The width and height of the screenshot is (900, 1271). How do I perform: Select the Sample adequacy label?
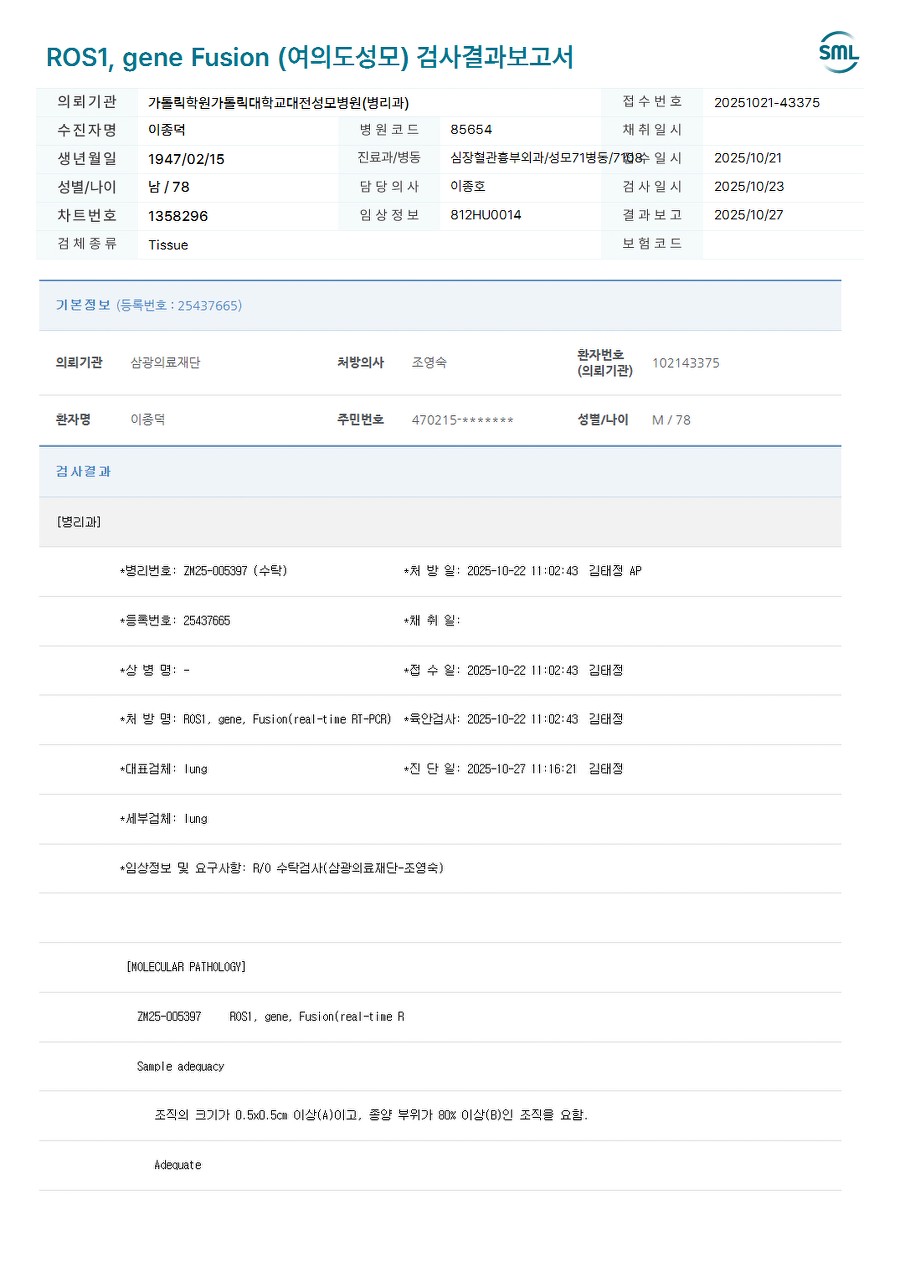pyautogui.click(x=180, y=1066)
